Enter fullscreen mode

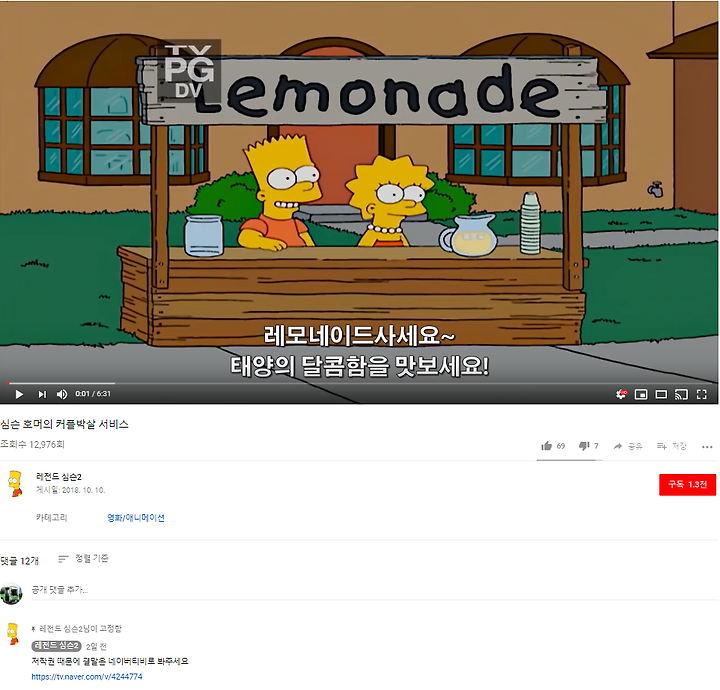[701, 394]
